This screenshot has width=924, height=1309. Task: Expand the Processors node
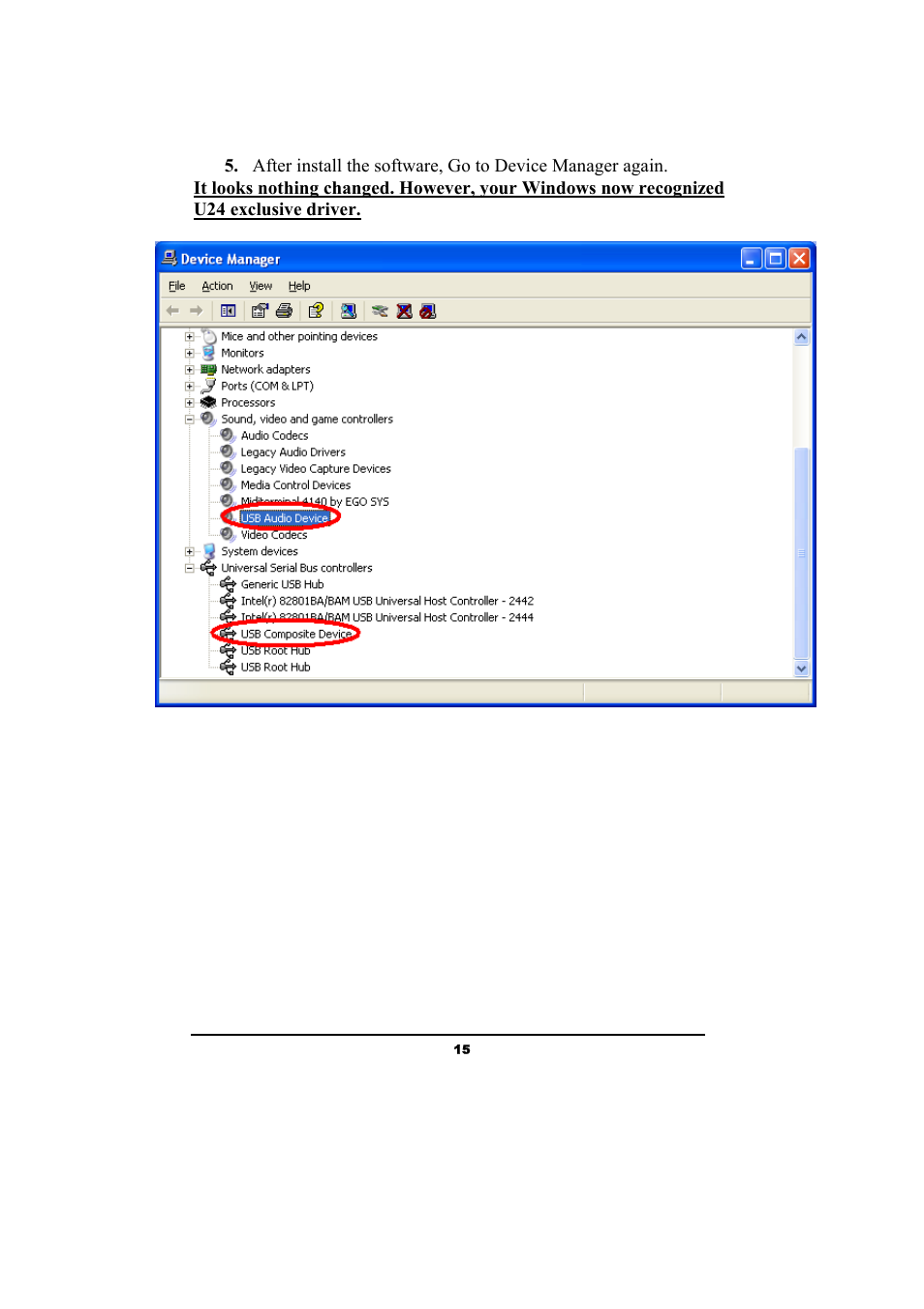tap(190, 402)
